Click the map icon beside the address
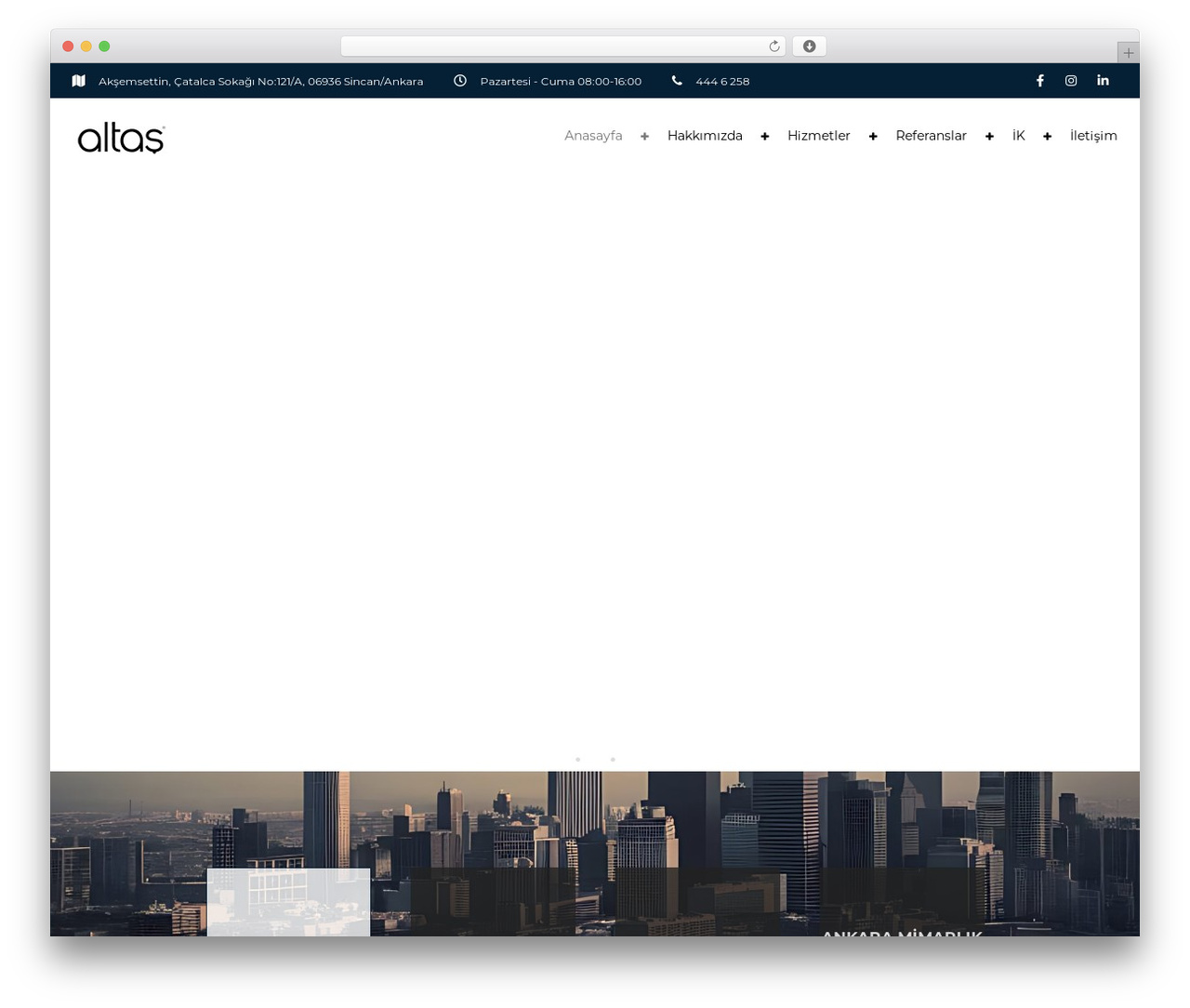This screenshot has width=1190, height=1008. 79,81
